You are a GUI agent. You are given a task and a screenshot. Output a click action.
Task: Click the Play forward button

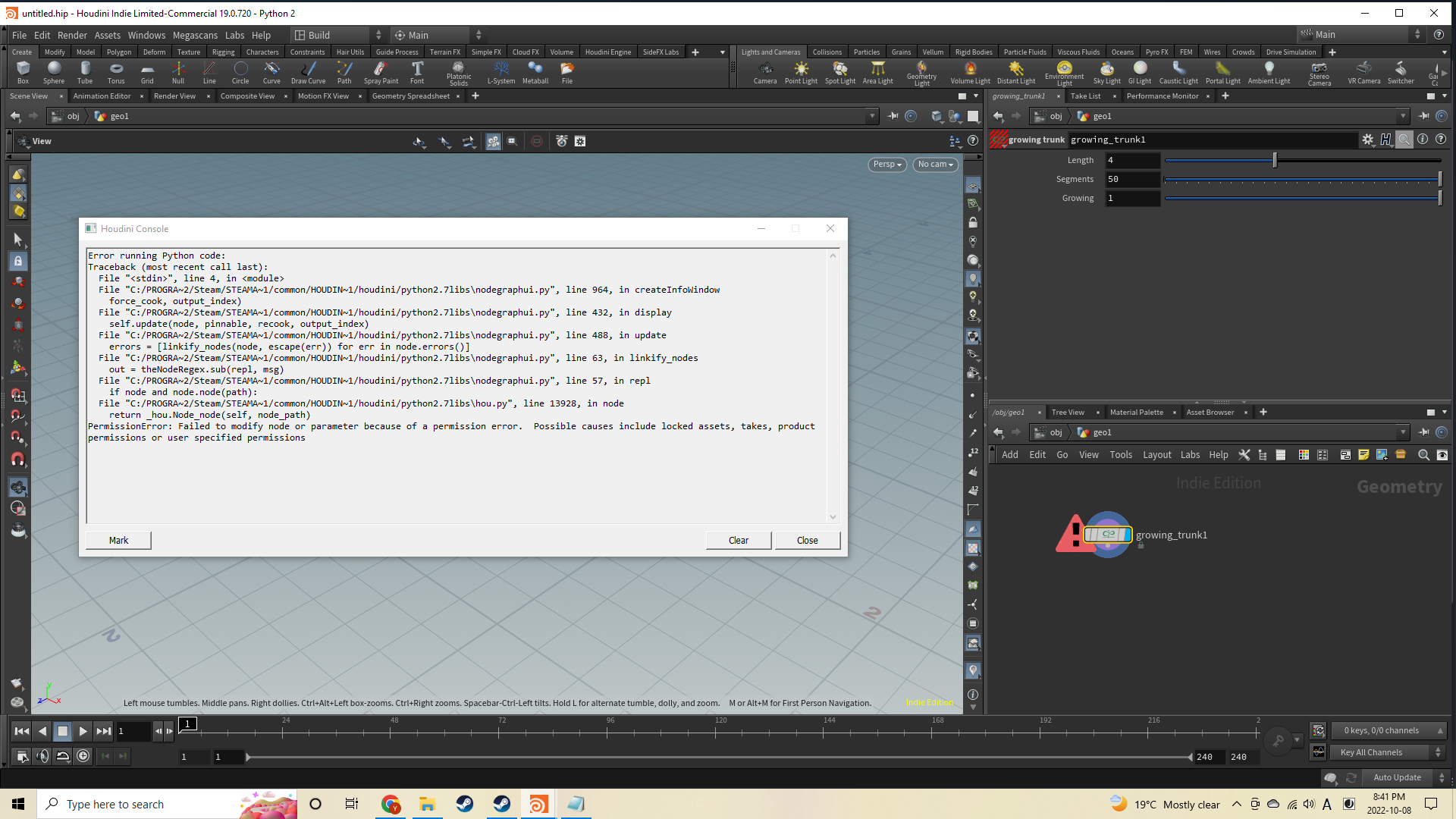pos(83,731)
